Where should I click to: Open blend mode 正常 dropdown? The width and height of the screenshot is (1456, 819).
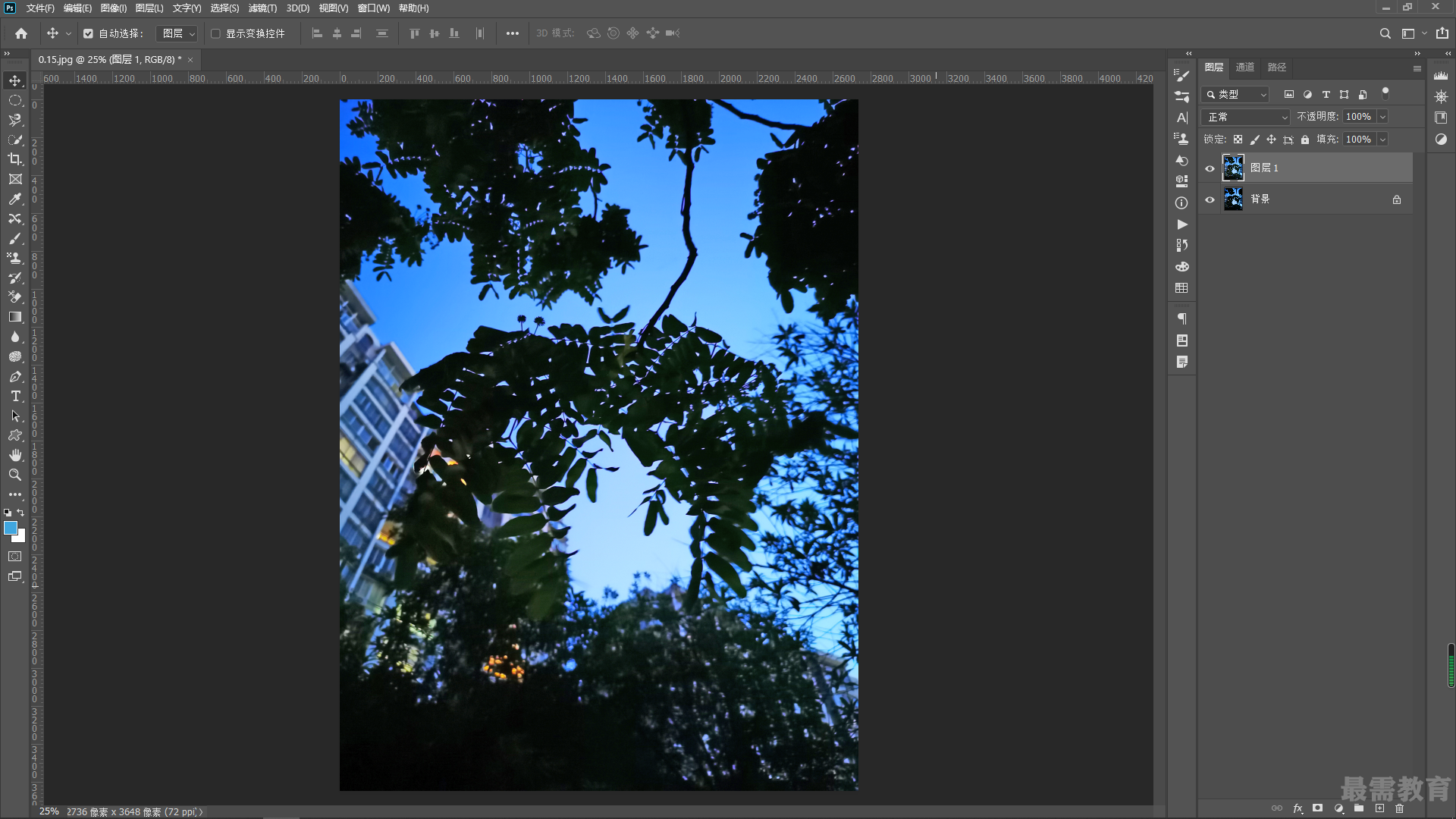tap(1246, 117)
